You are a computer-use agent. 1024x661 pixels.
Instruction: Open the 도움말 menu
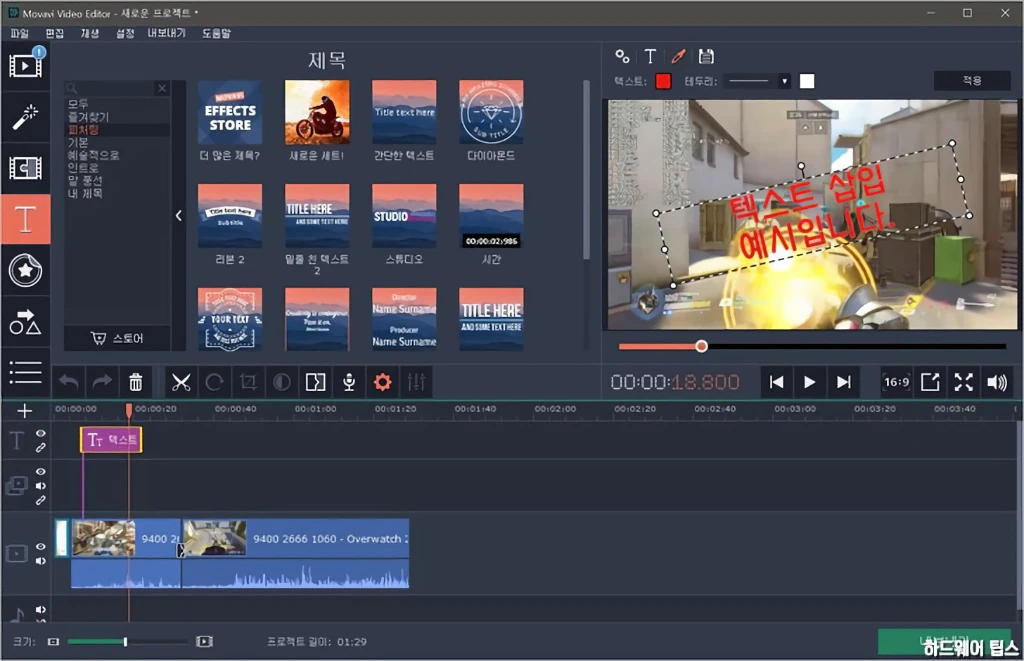pyautogui.click(x=216, y=33)
